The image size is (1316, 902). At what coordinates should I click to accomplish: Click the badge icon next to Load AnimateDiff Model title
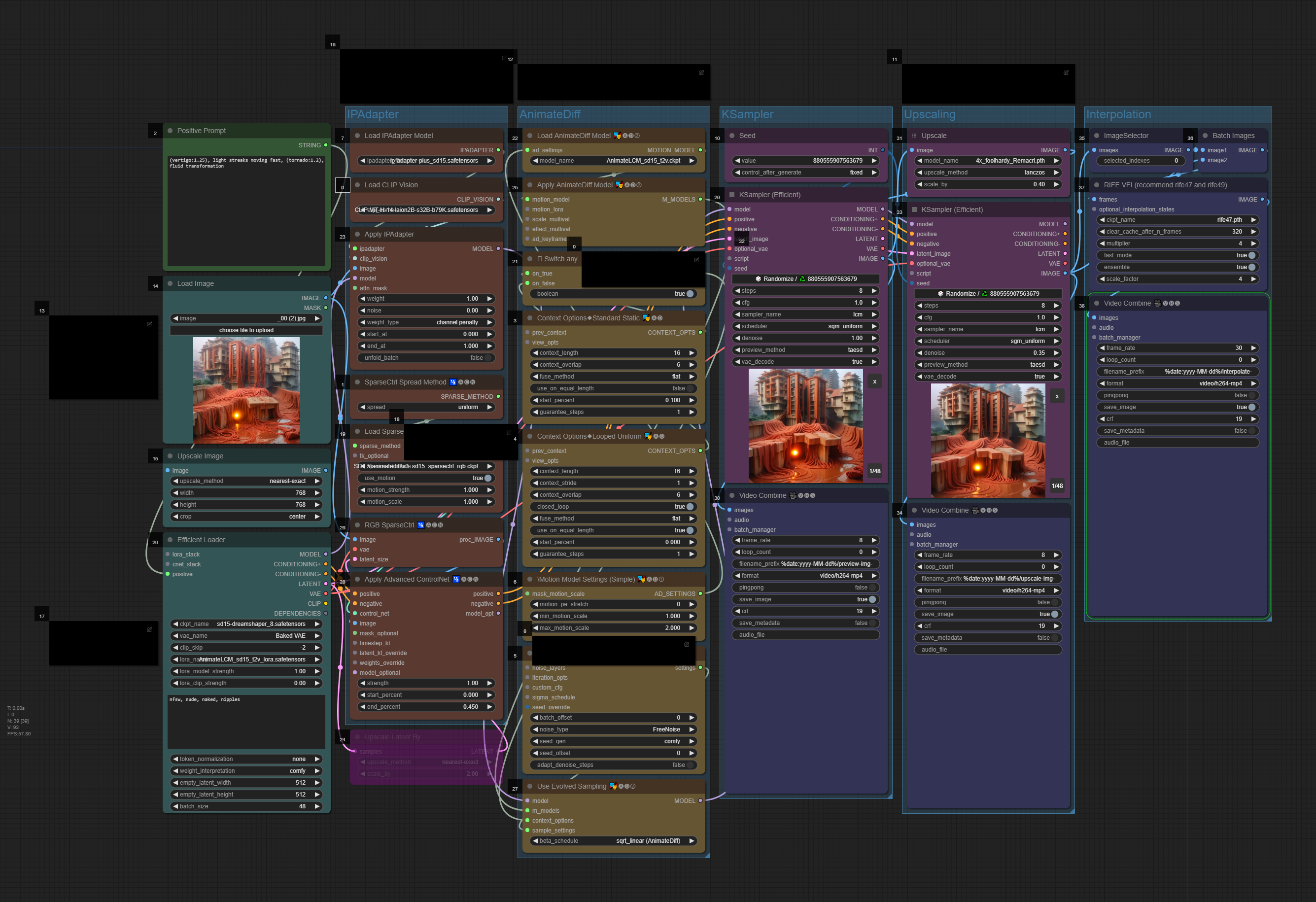pos(617,136)
